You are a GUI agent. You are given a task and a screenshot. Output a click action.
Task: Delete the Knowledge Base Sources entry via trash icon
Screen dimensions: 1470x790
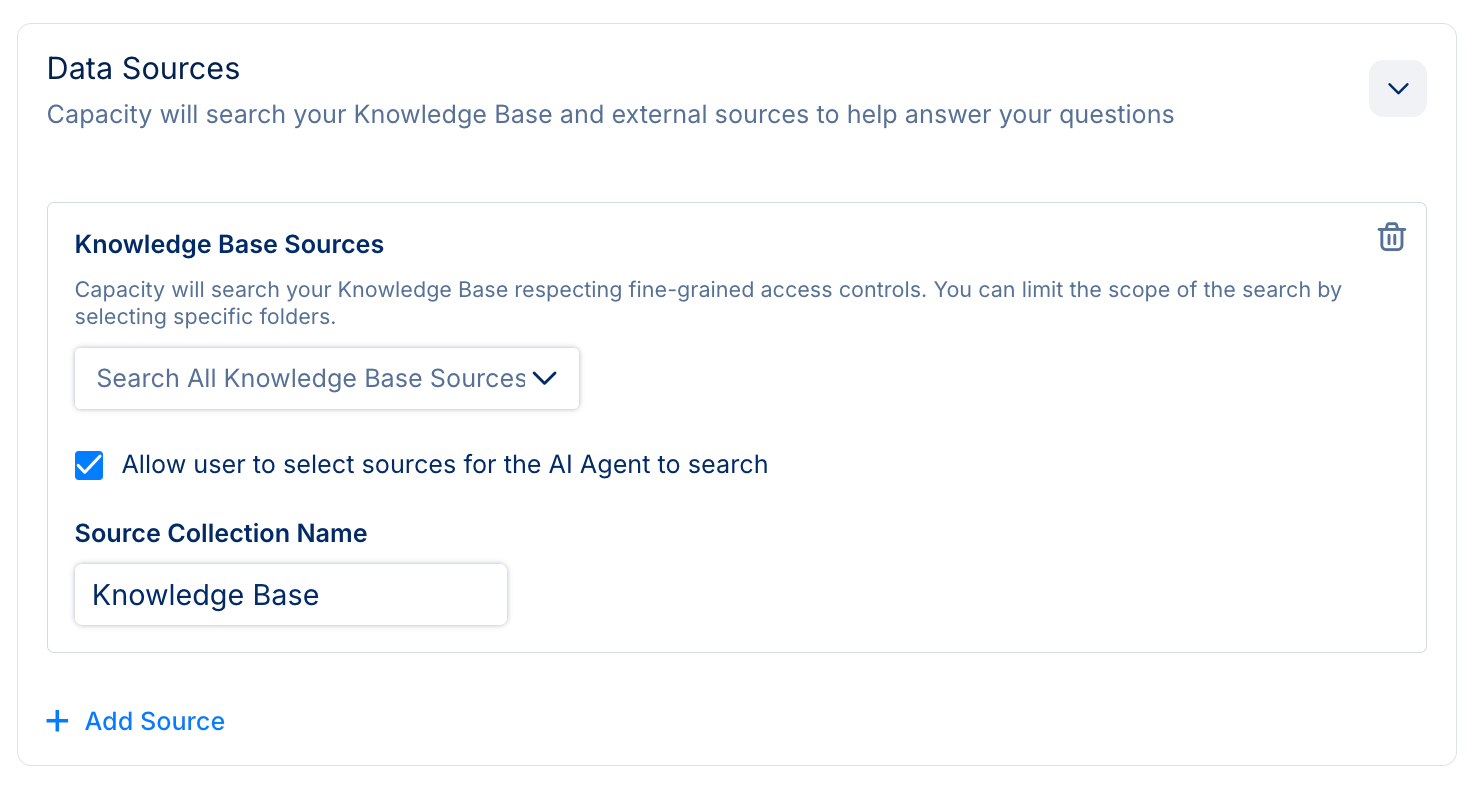1391,237
